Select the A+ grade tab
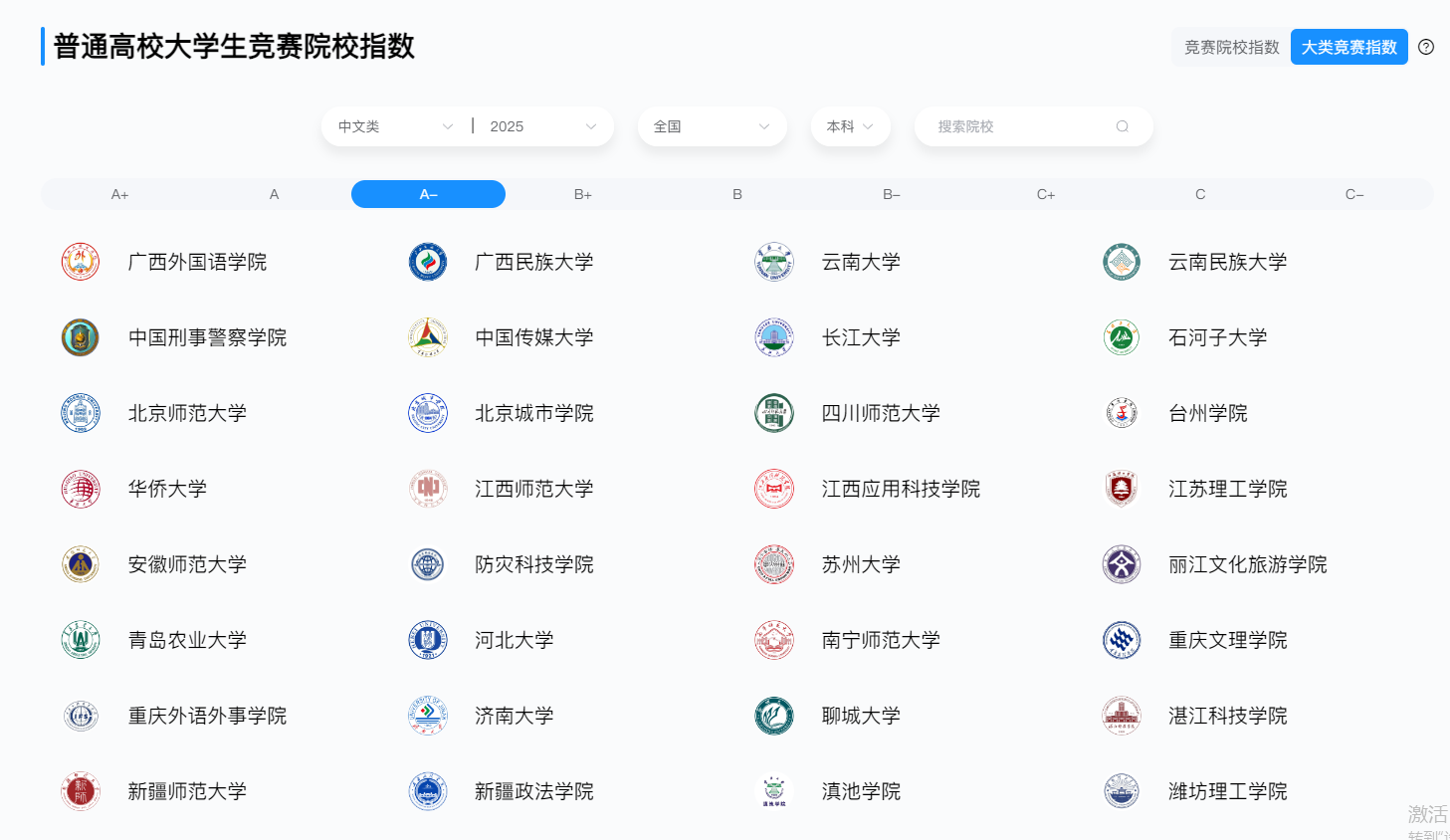1450x840 pixels. coord(120,194)
